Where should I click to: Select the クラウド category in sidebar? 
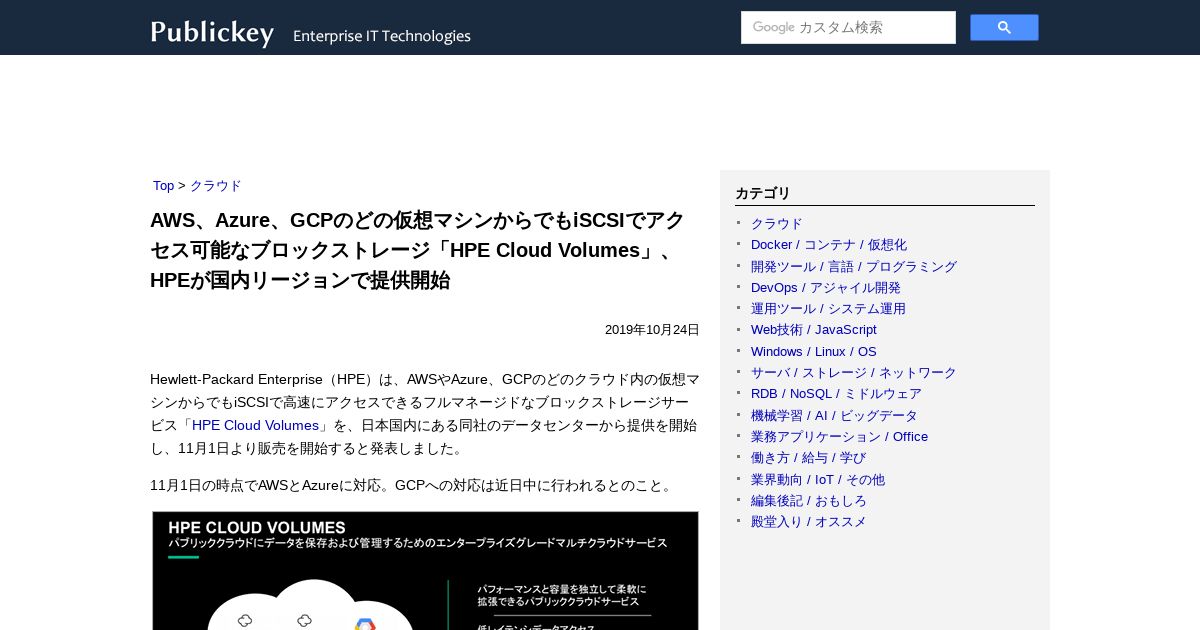777,224
